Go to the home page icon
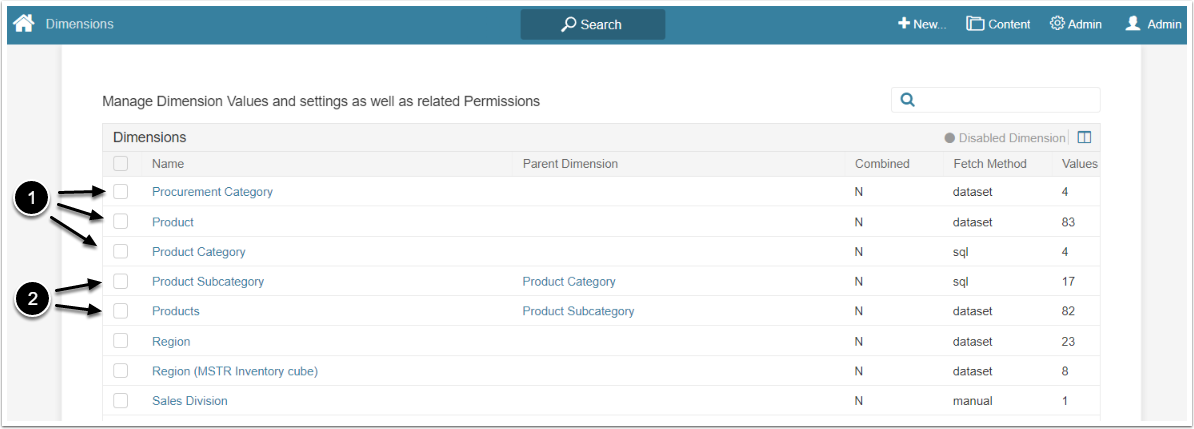Image resolution: width=1194 pixels, height=429 pixels. point(24,23)
